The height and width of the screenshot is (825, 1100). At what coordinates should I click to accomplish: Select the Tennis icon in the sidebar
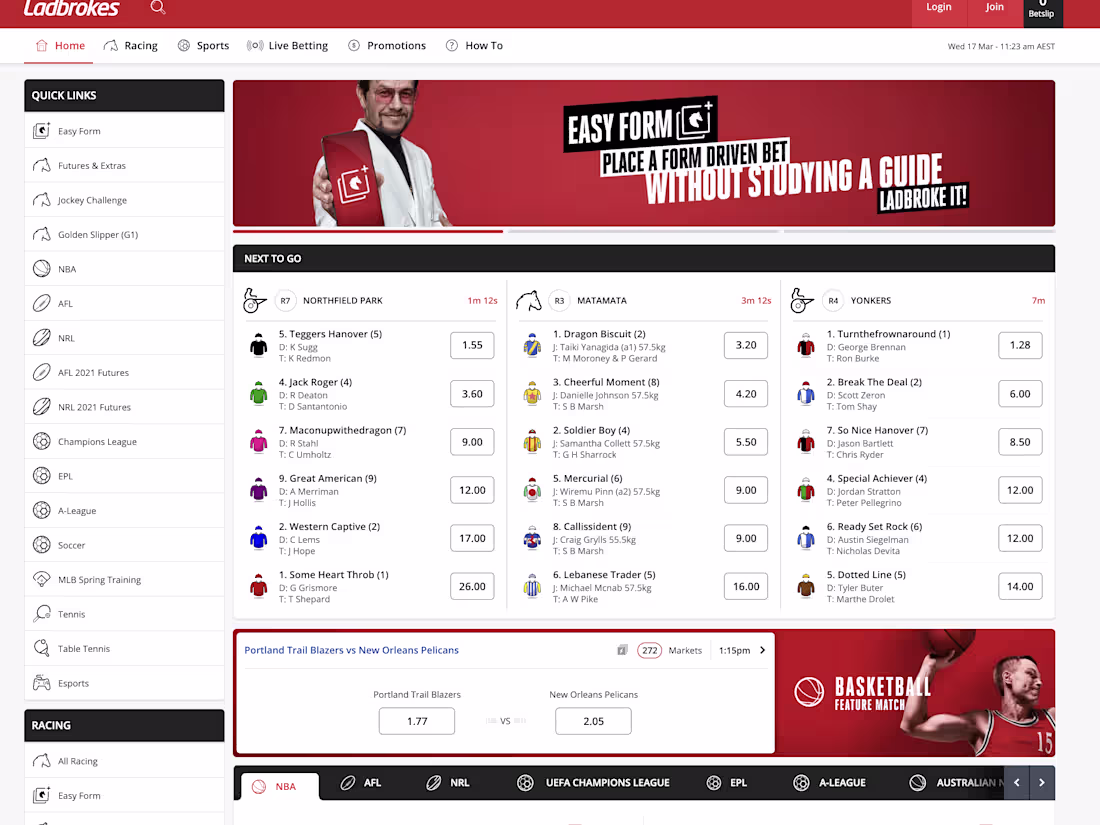pyautogui.click(x=41, y=613)
